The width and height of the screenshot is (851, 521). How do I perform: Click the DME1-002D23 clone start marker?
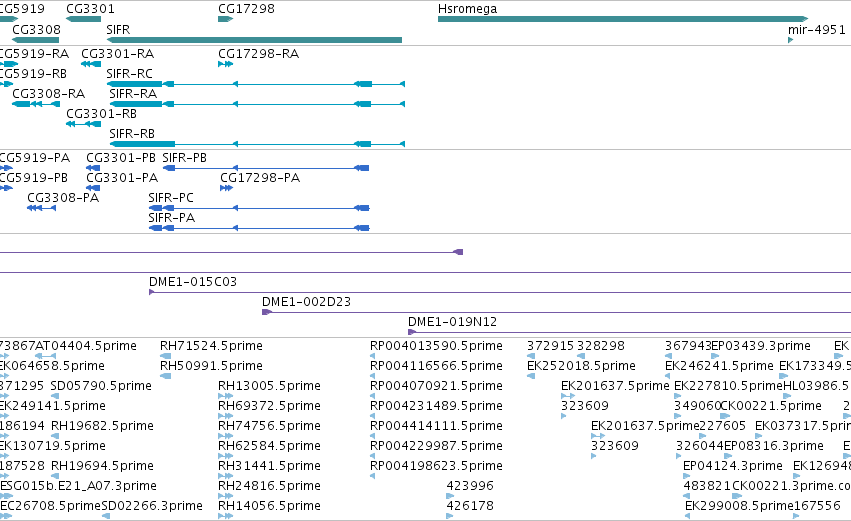266,312
